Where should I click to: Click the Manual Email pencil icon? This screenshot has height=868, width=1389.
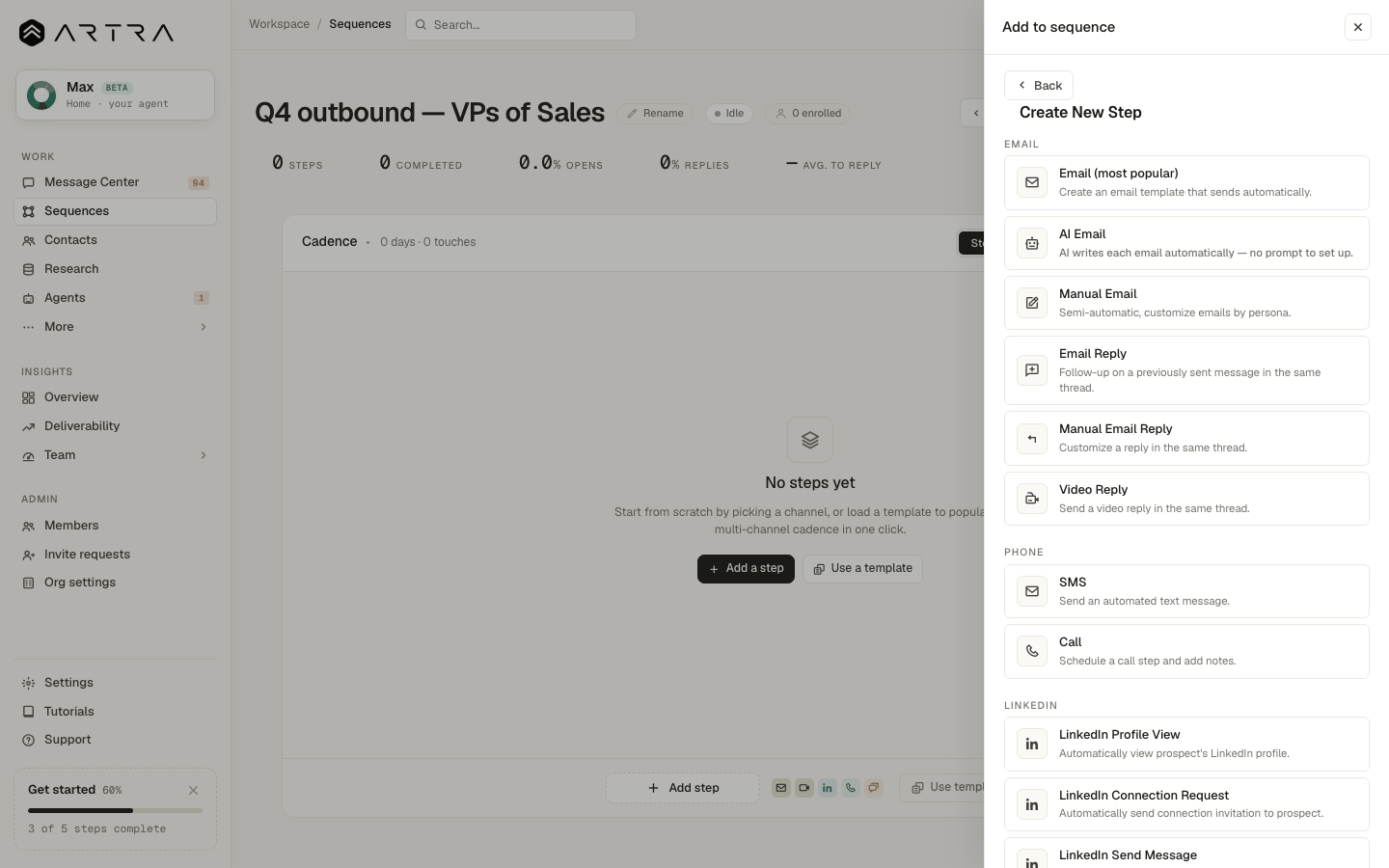(1032, 303)
